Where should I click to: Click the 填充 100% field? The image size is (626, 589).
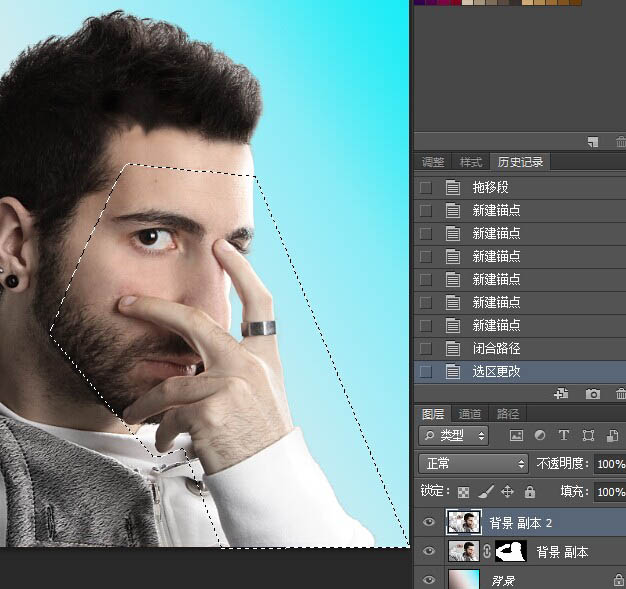coord(610,492)
